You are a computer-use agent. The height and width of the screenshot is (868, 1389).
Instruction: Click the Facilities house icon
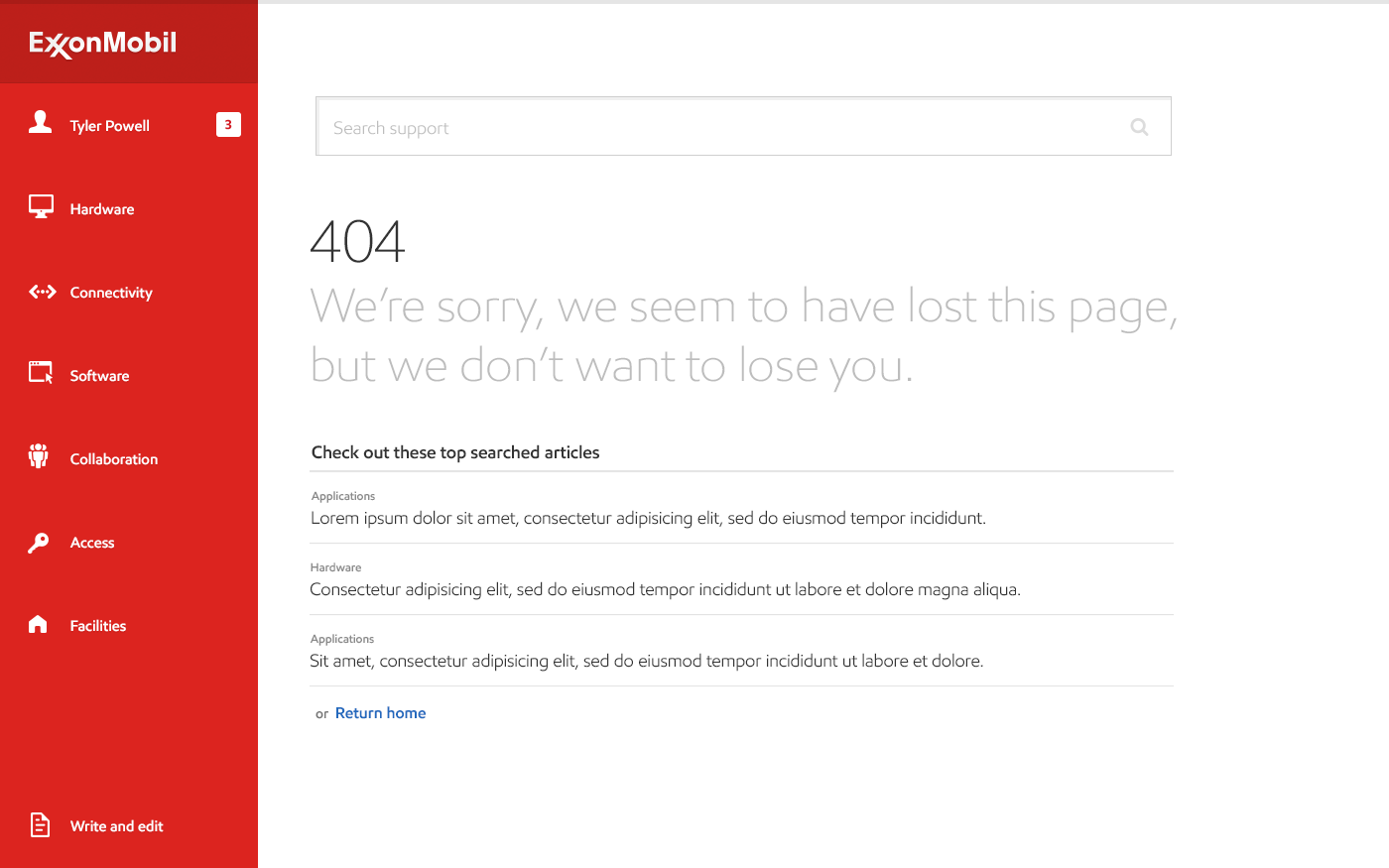(x=39, y=624)
